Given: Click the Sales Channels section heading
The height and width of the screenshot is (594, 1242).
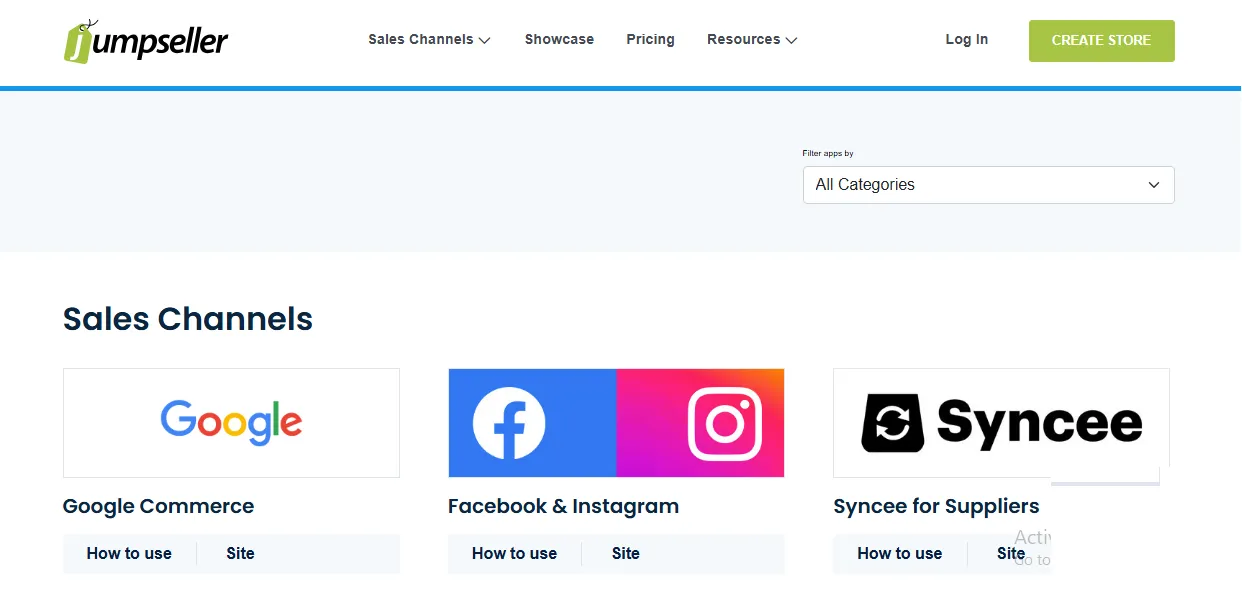Looking at the screenshot, I should 188,319.
